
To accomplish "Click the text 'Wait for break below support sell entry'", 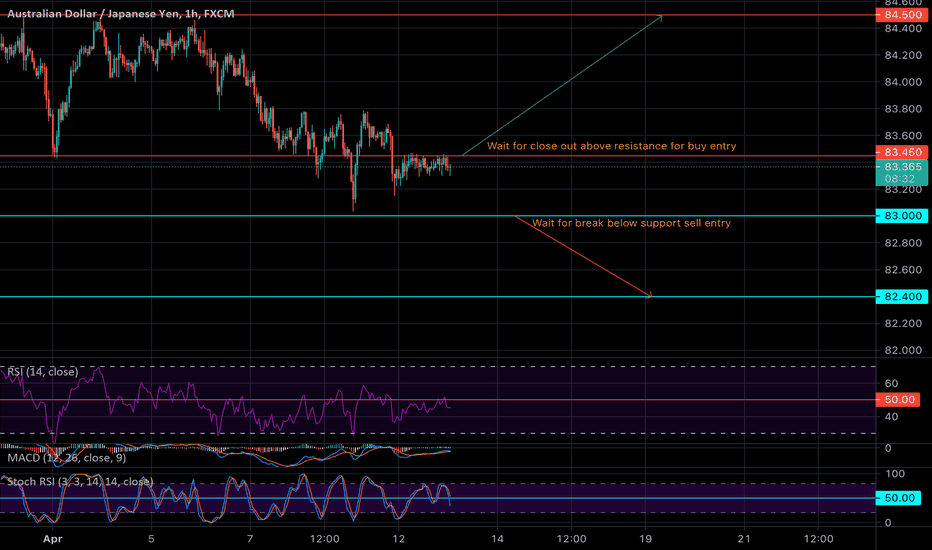I will coord(631,223).
